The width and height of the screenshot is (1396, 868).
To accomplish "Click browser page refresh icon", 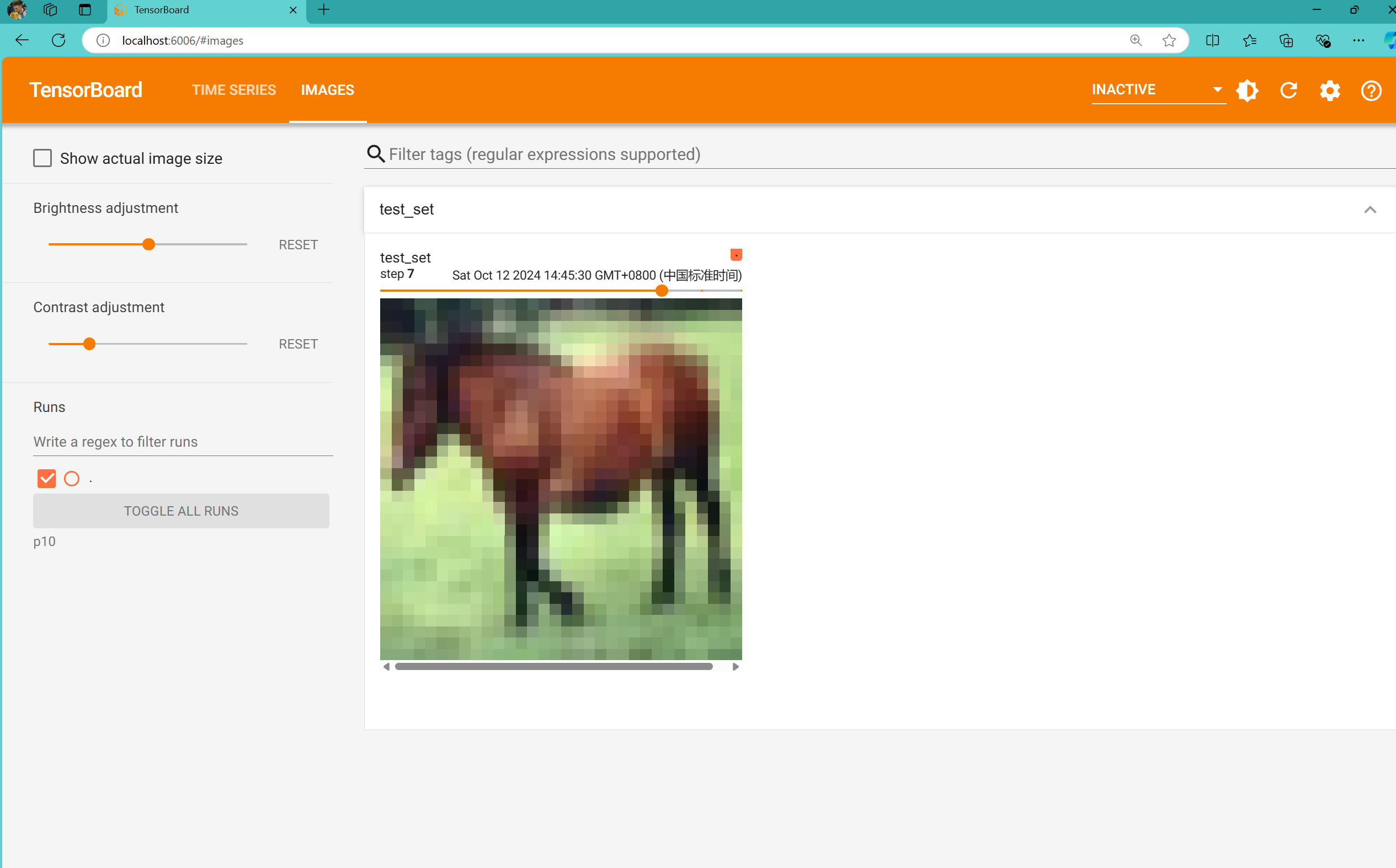I will pyautogui.click(x=58, y=40).
